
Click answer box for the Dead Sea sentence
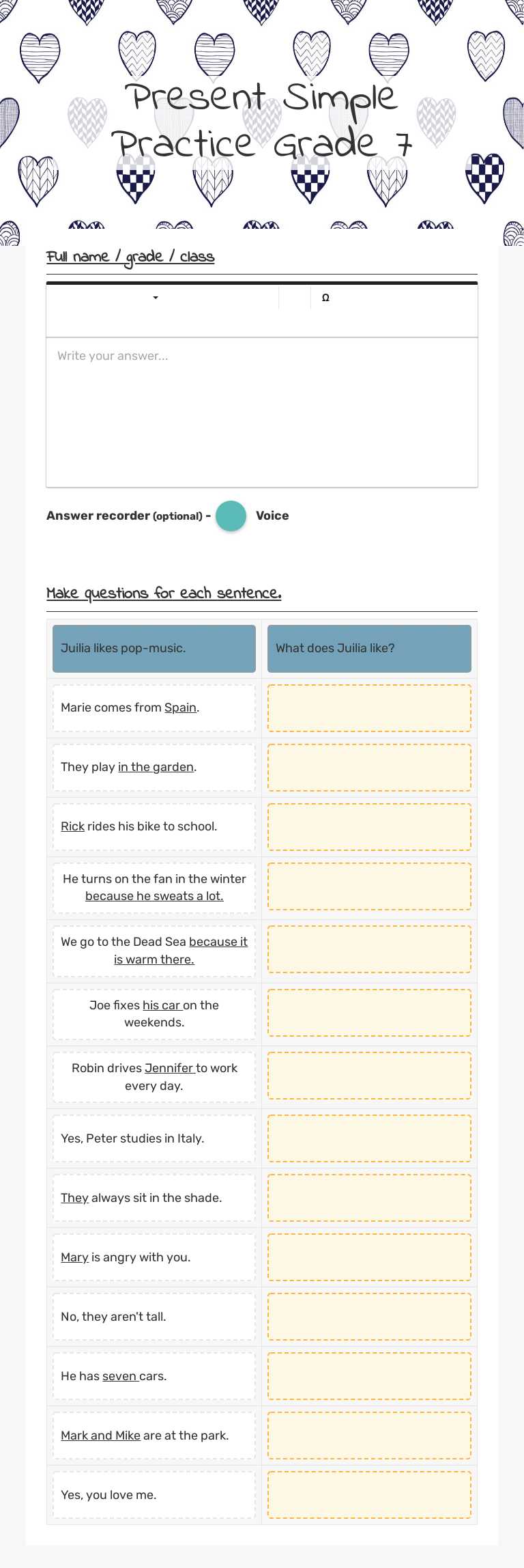tap(369, 949)
